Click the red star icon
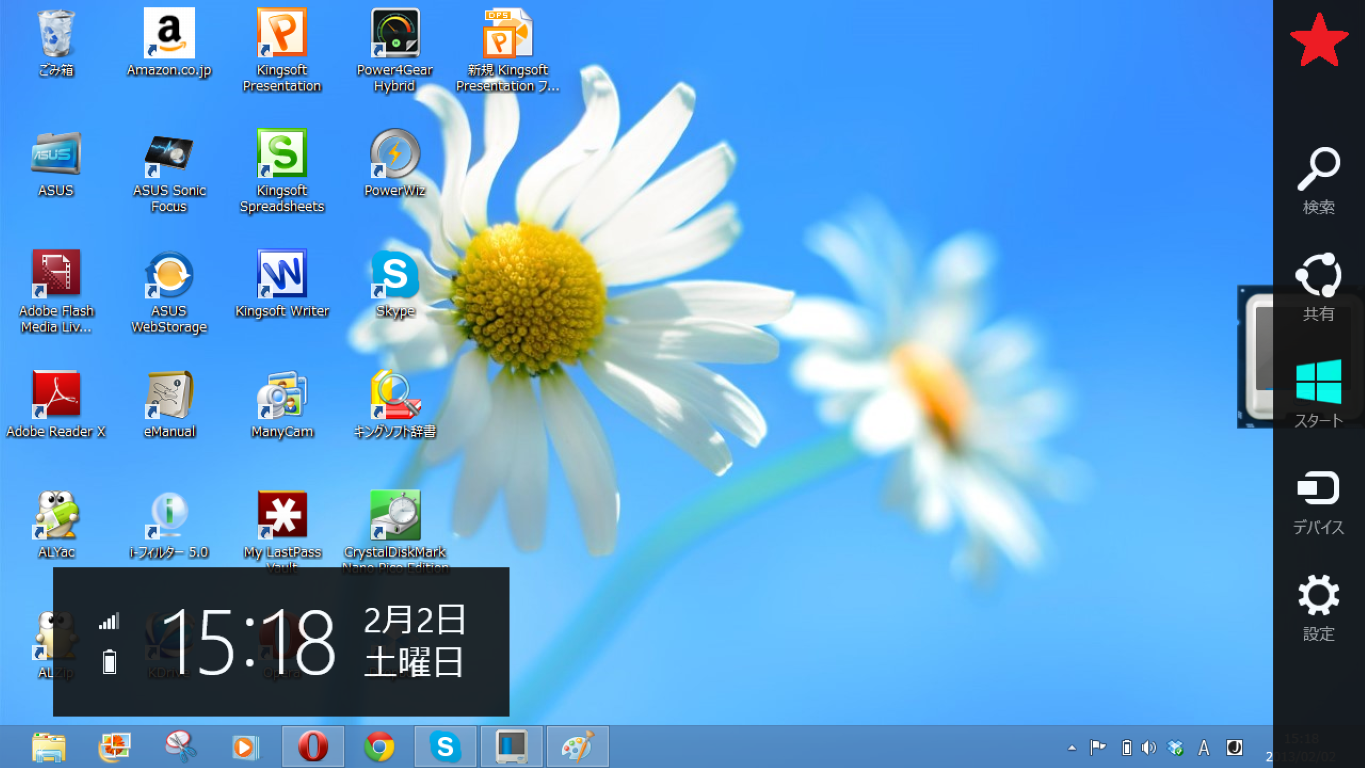1365x768 pixels. pyautogui.click(x=1318, y=41)
